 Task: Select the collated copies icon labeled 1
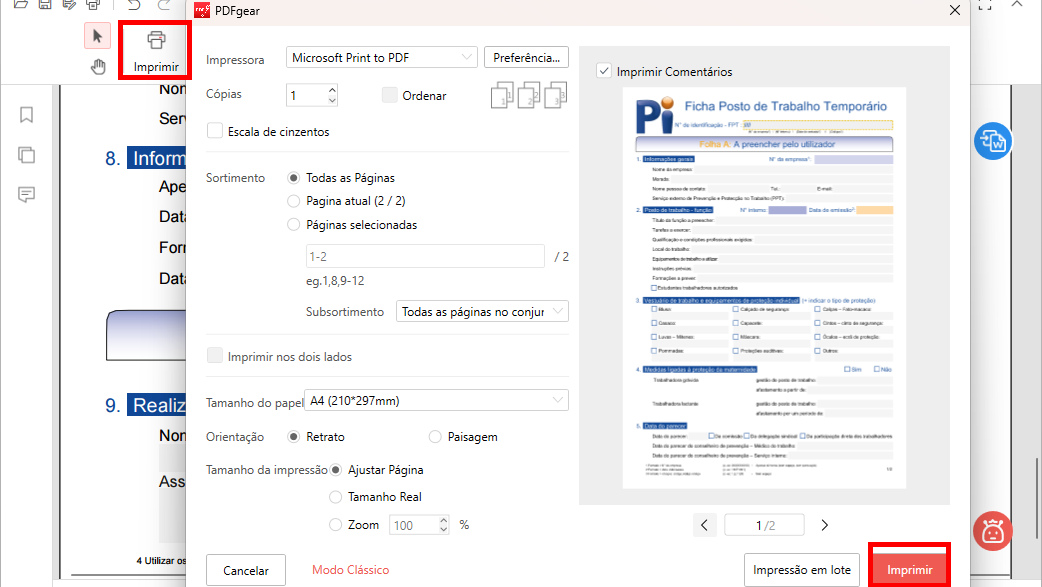(502, 94)
